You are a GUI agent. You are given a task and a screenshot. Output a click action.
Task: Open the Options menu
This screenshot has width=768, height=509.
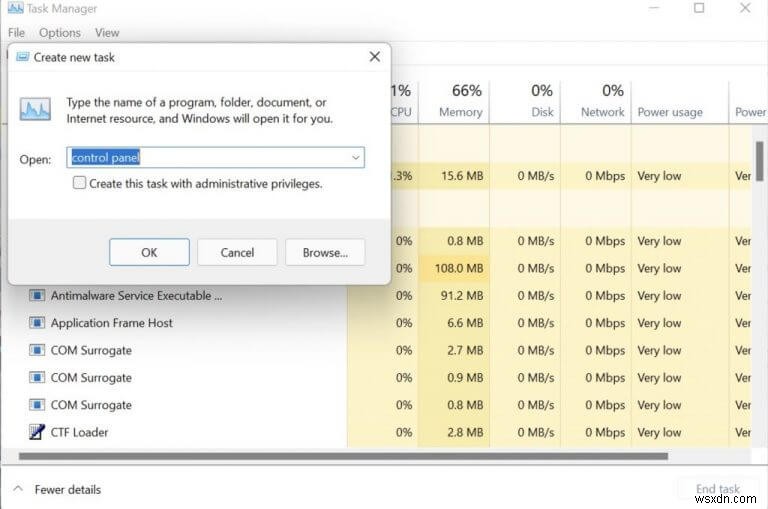click(60, 33)
